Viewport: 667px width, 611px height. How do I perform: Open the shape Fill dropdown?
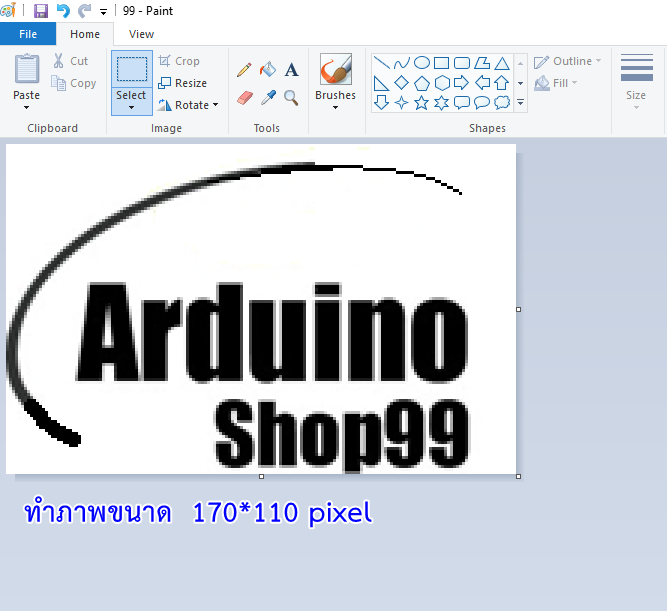556,83
